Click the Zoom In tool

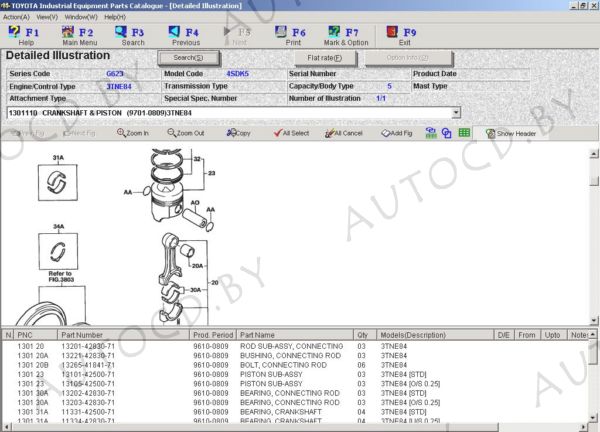click(x=133, y=133)
